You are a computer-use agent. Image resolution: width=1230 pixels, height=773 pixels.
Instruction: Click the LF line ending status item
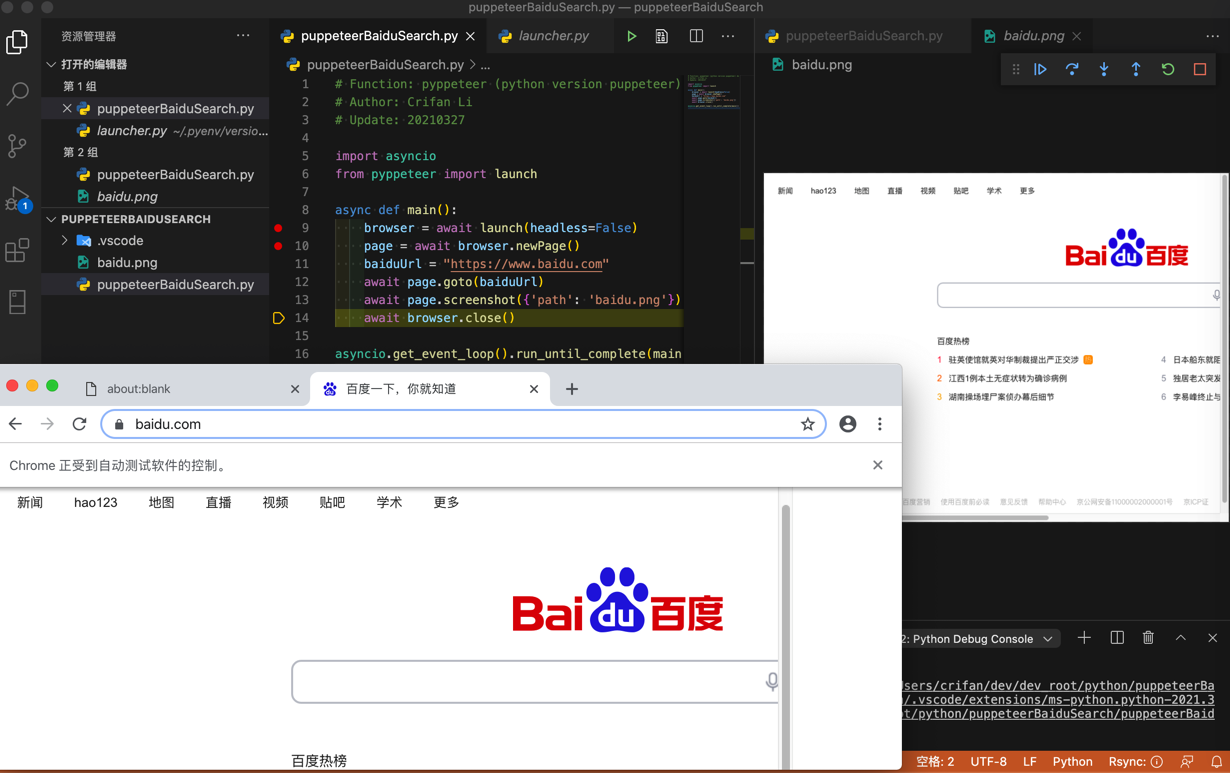tap(1029, 762)
